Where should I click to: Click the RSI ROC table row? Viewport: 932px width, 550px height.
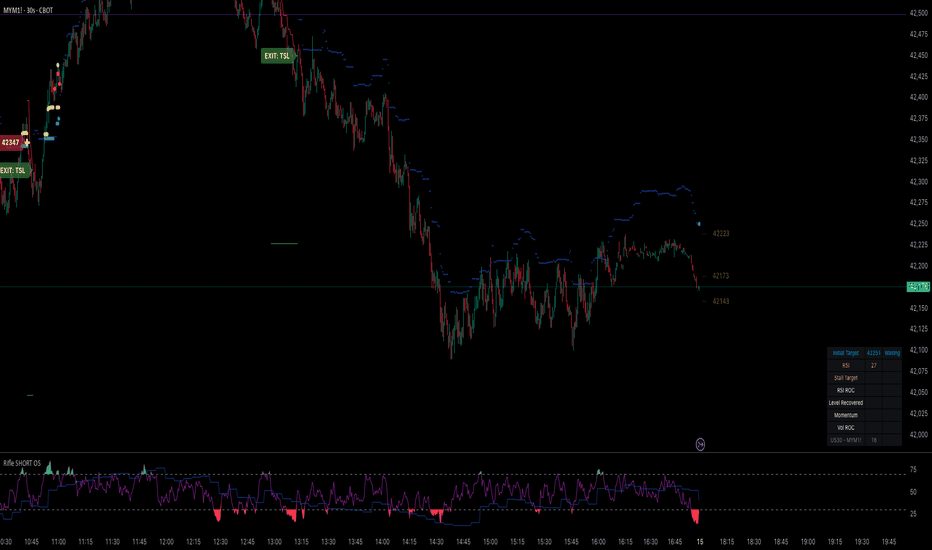[864, 391]
